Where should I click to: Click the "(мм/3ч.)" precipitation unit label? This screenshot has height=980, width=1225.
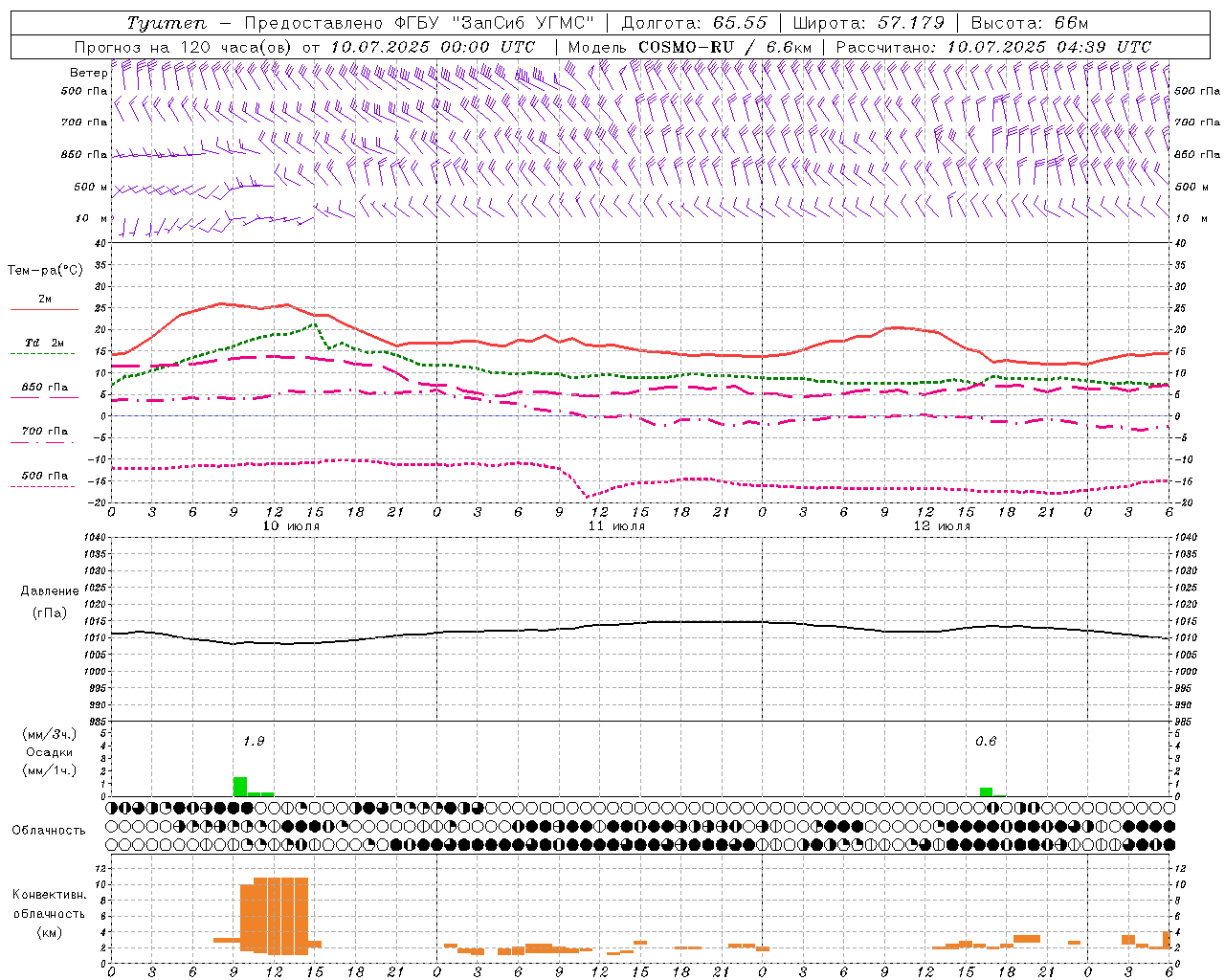tap(50, 734)
